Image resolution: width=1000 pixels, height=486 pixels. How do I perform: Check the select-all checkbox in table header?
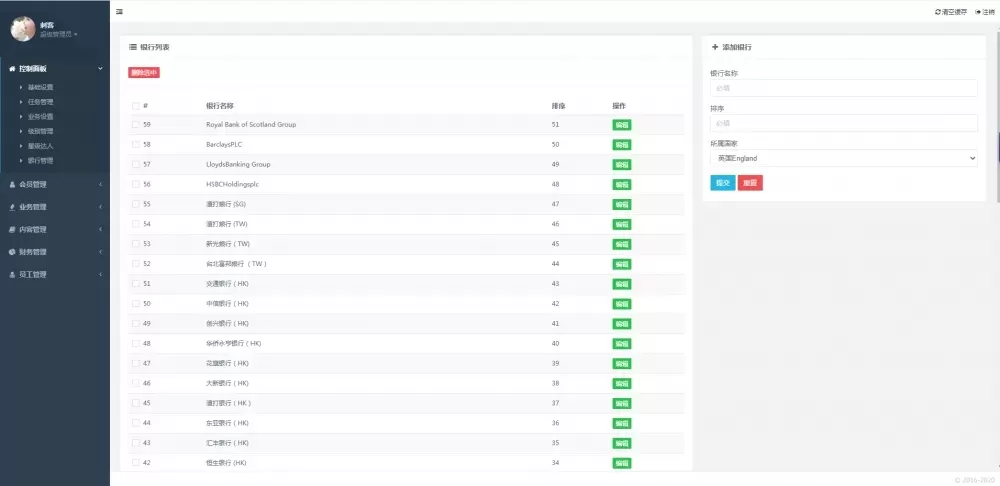tap(136, 106)
